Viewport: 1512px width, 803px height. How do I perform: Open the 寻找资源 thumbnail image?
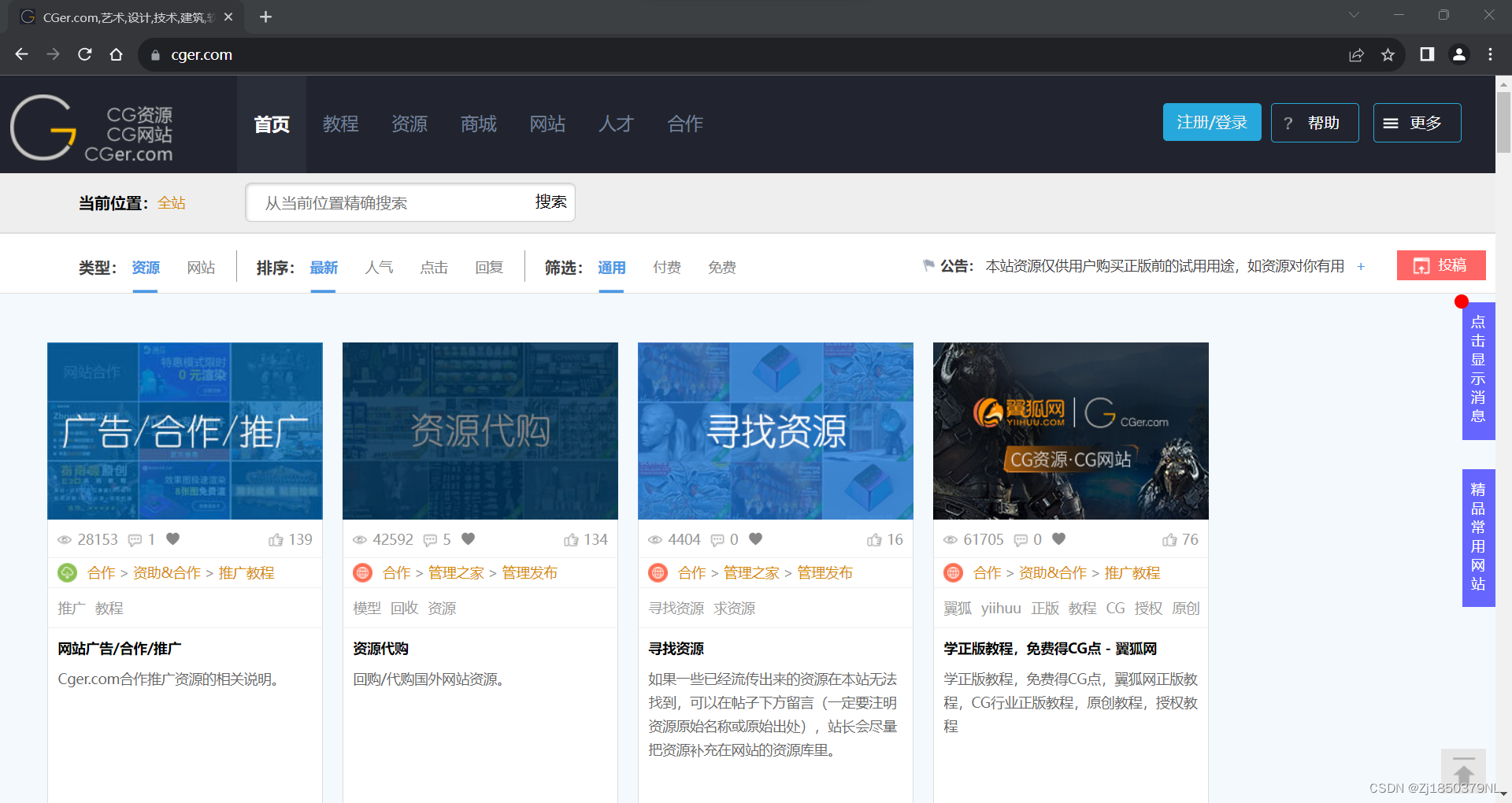tap(776, 431)
